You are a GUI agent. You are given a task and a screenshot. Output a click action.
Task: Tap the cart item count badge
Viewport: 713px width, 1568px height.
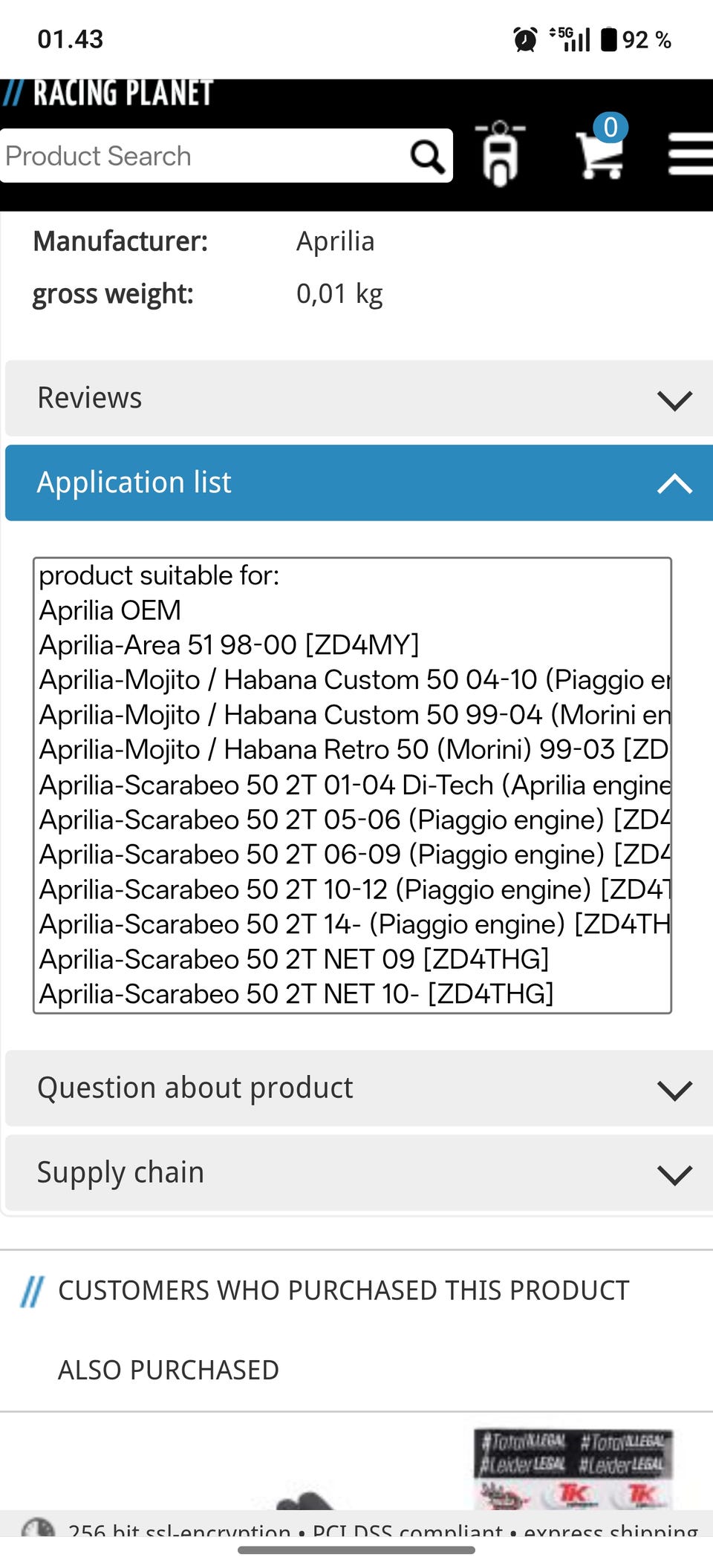611,128
